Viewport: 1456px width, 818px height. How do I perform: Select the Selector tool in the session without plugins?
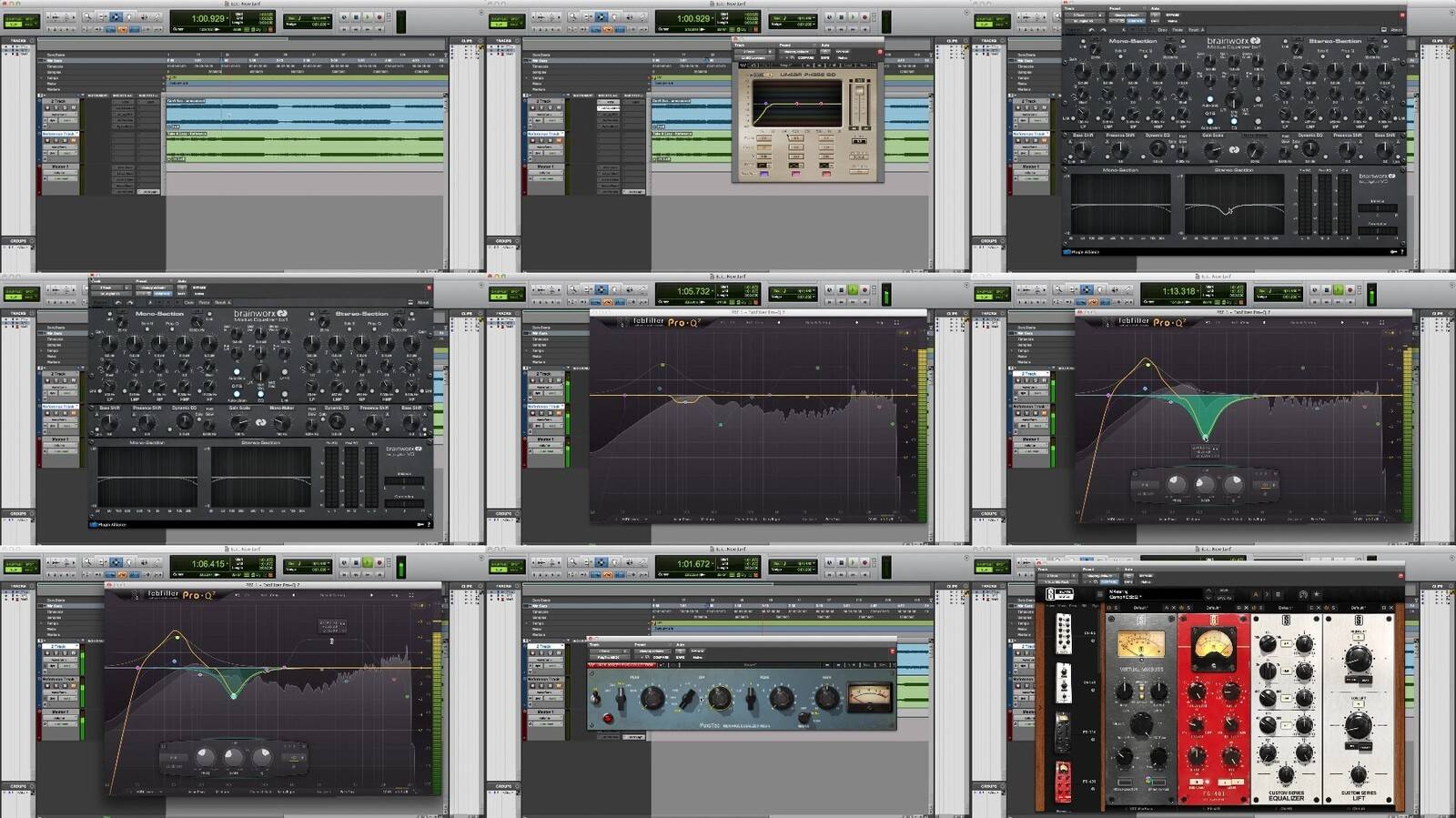tap(116, 17)
